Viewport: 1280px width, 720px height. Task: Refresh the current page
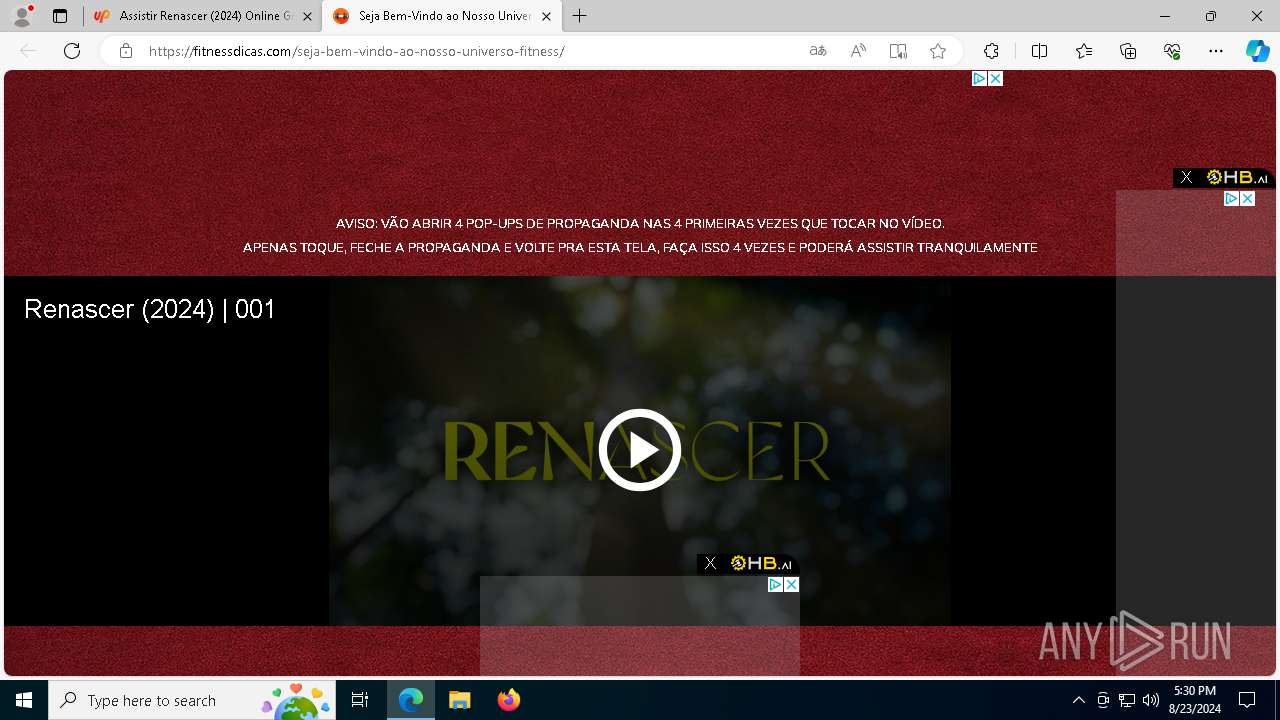[72, 51]
